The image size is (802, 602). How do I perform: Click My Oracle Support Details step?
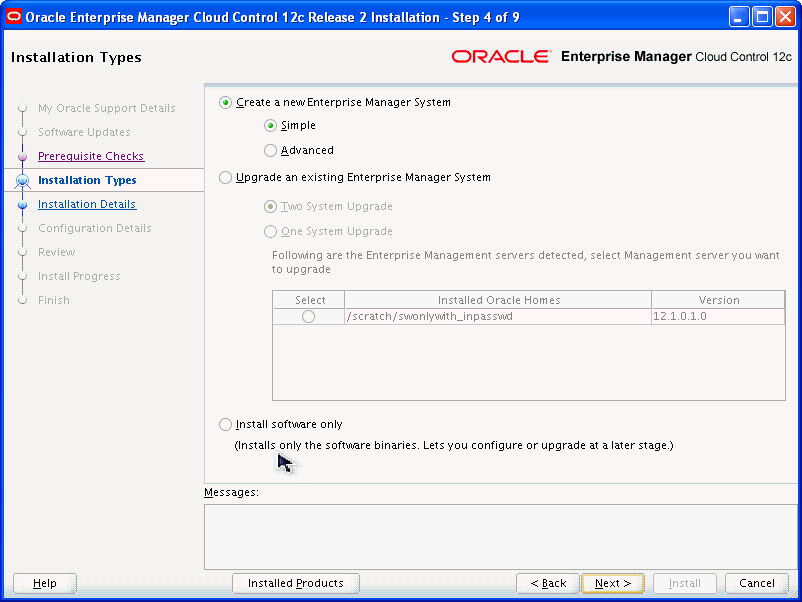coord(106,108)
